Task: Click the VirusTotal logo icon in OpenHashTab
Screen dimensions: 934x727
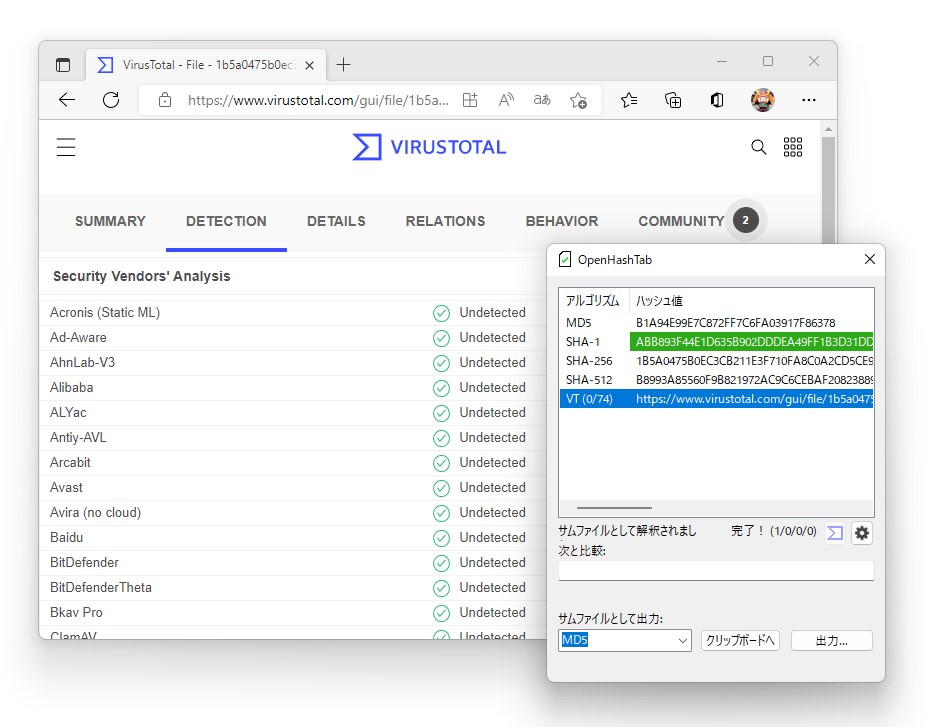Action: [835, 533]
